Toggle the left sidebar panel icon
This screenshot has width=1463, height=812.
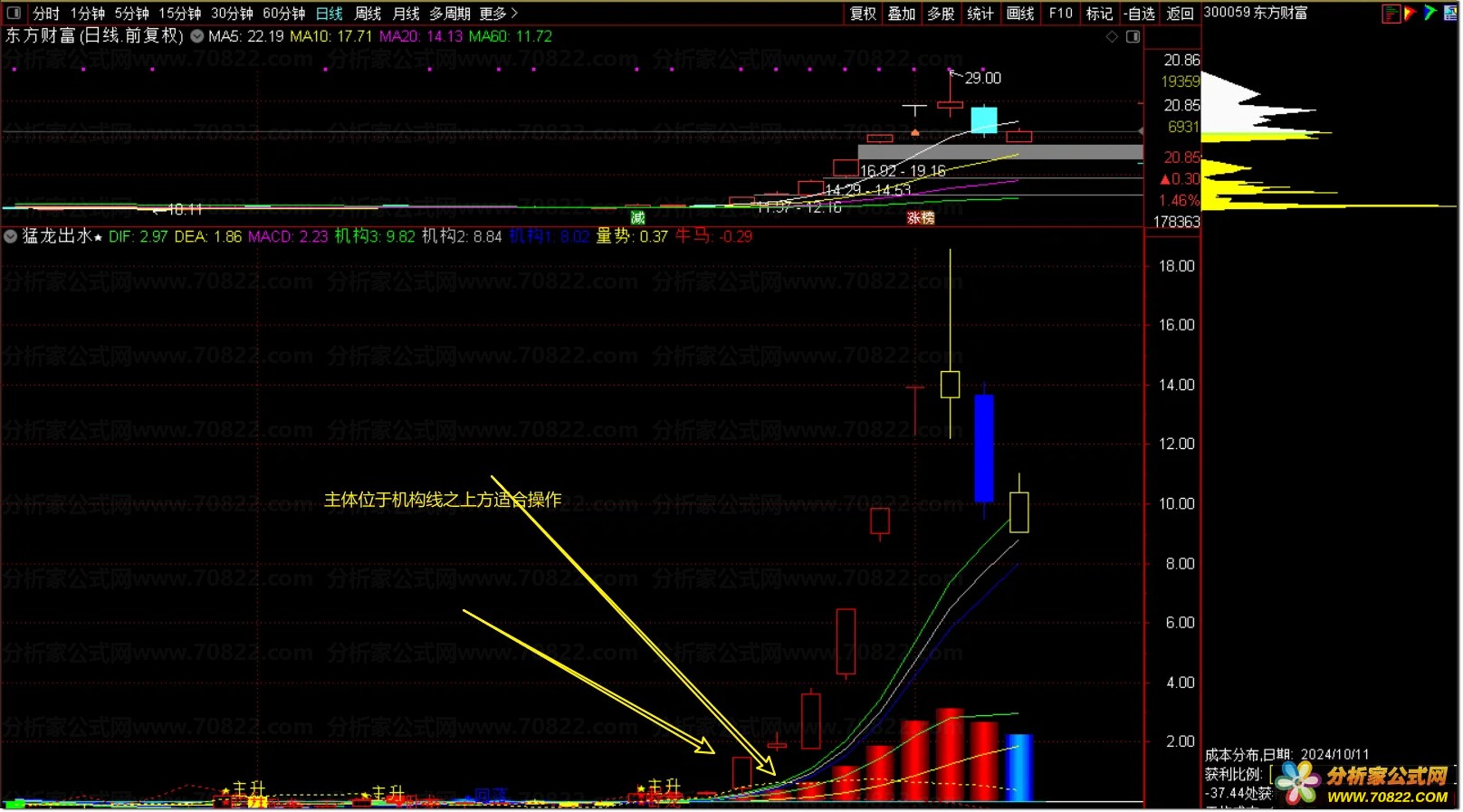click(14, 14)
